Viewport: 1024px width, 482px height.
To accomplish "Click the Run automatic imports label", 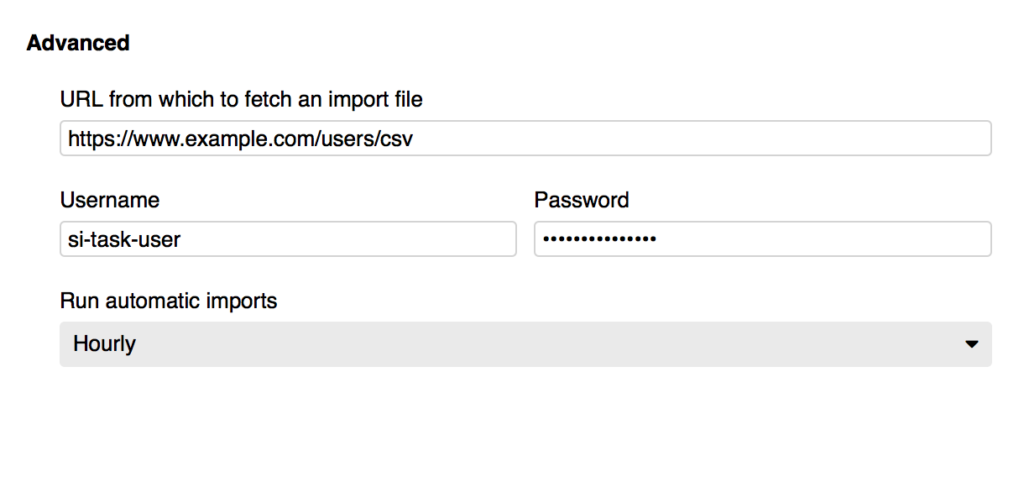I will click(x=168, y=301).
